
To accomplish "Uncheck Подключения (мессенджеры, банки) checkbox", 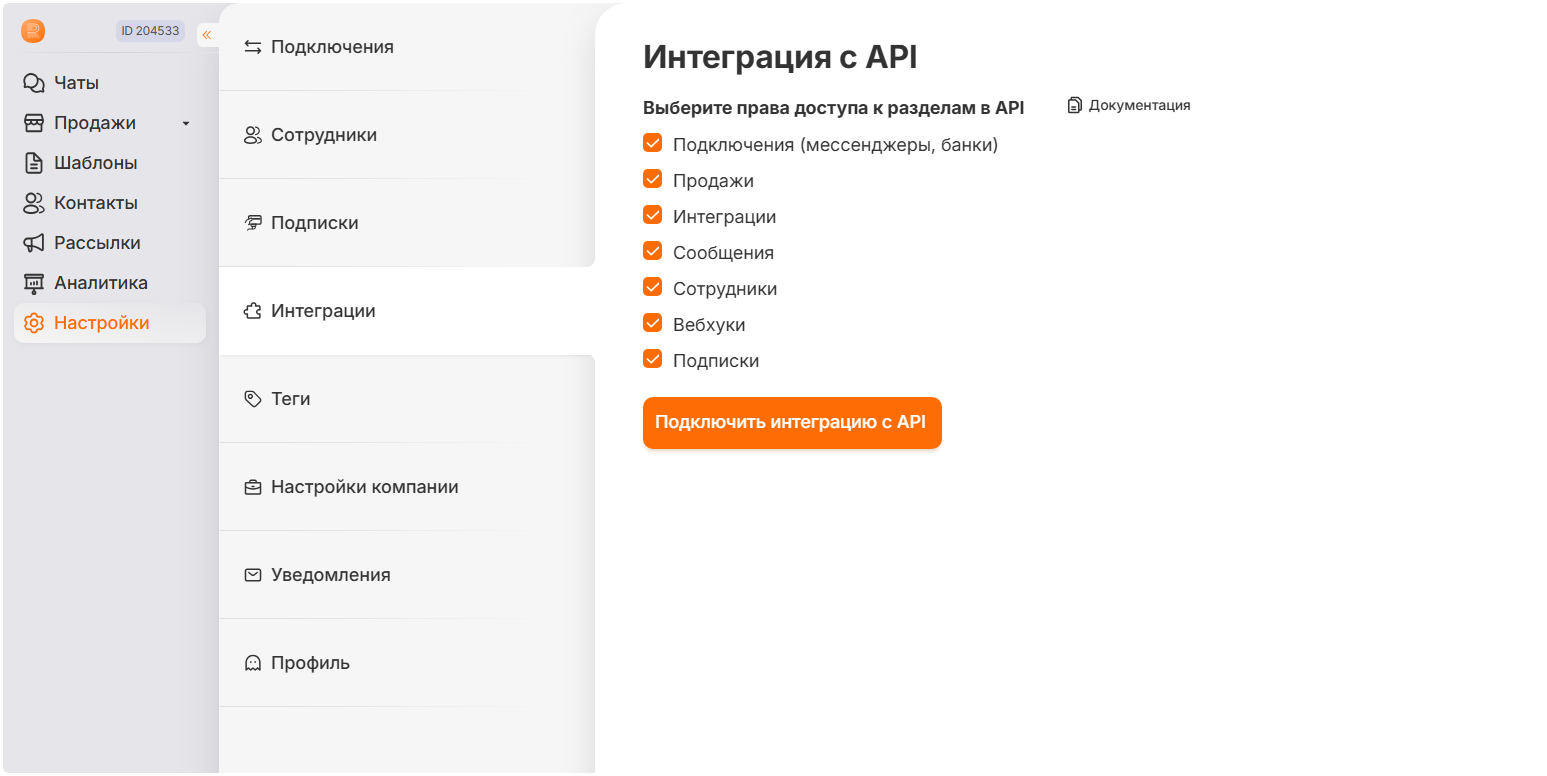I will [x=653, y=144].
